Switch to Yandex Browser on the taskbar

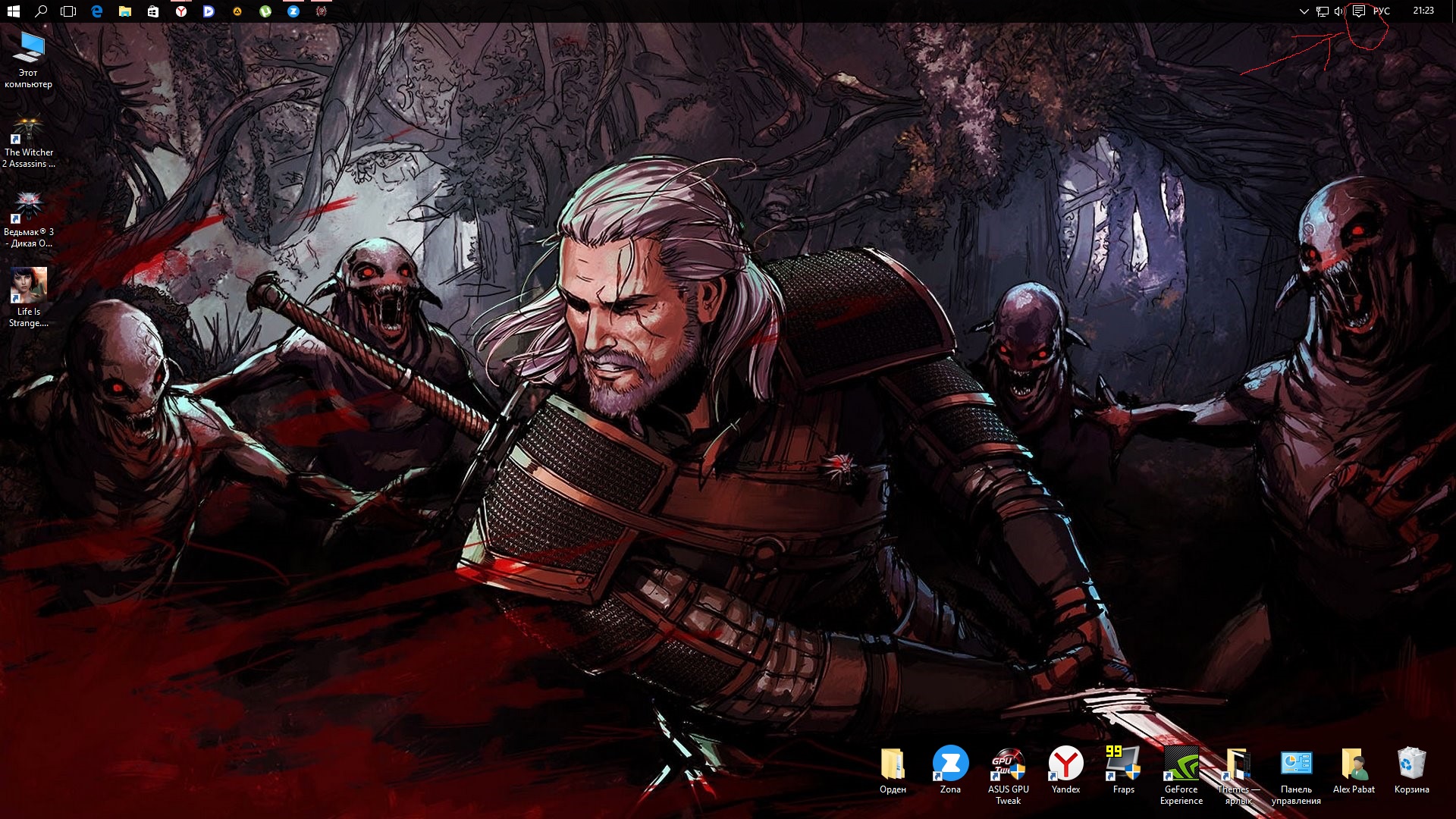181,11
